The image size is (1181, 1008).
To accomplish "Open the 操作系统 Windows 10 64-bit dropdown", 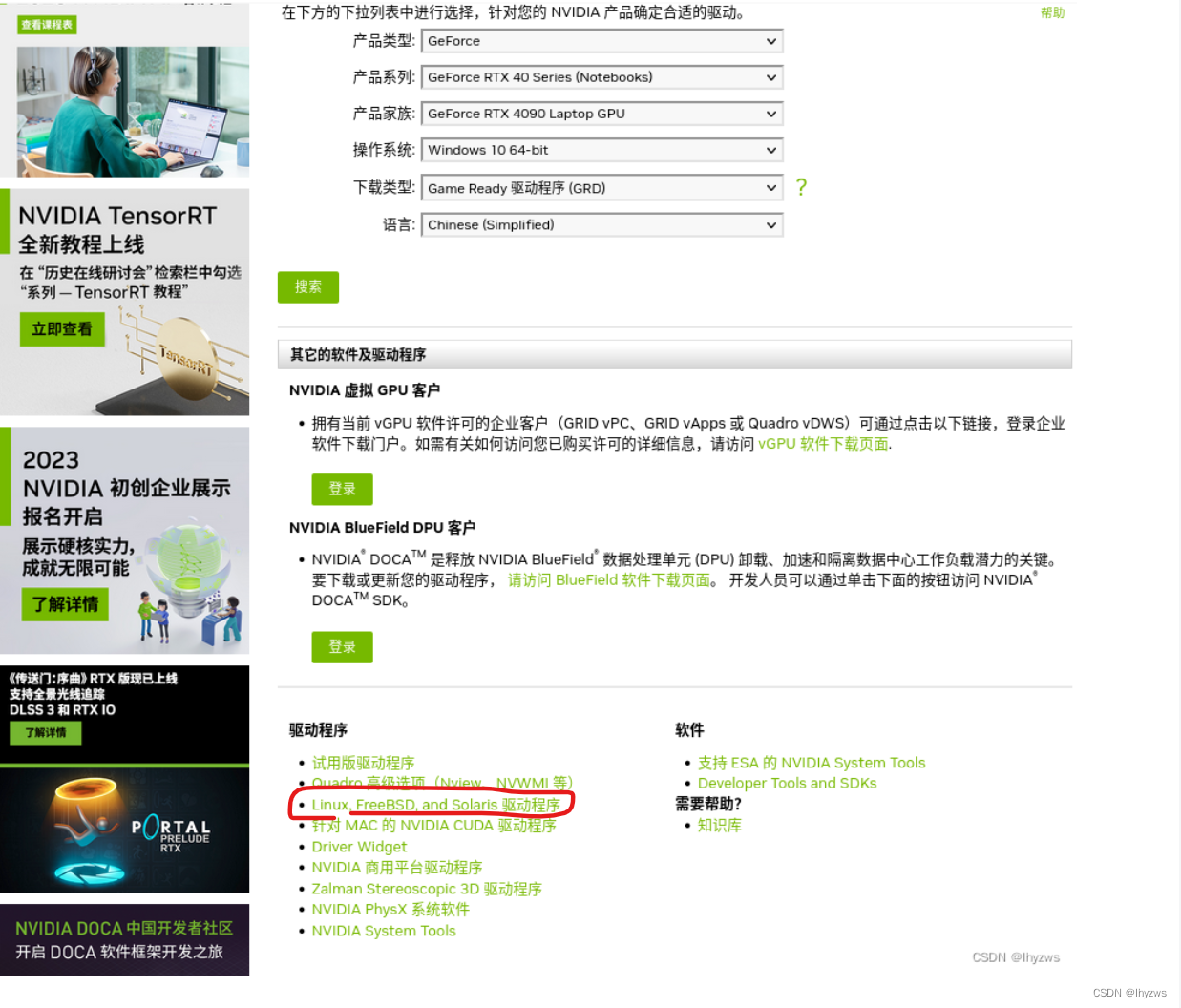I will point(601,150).
